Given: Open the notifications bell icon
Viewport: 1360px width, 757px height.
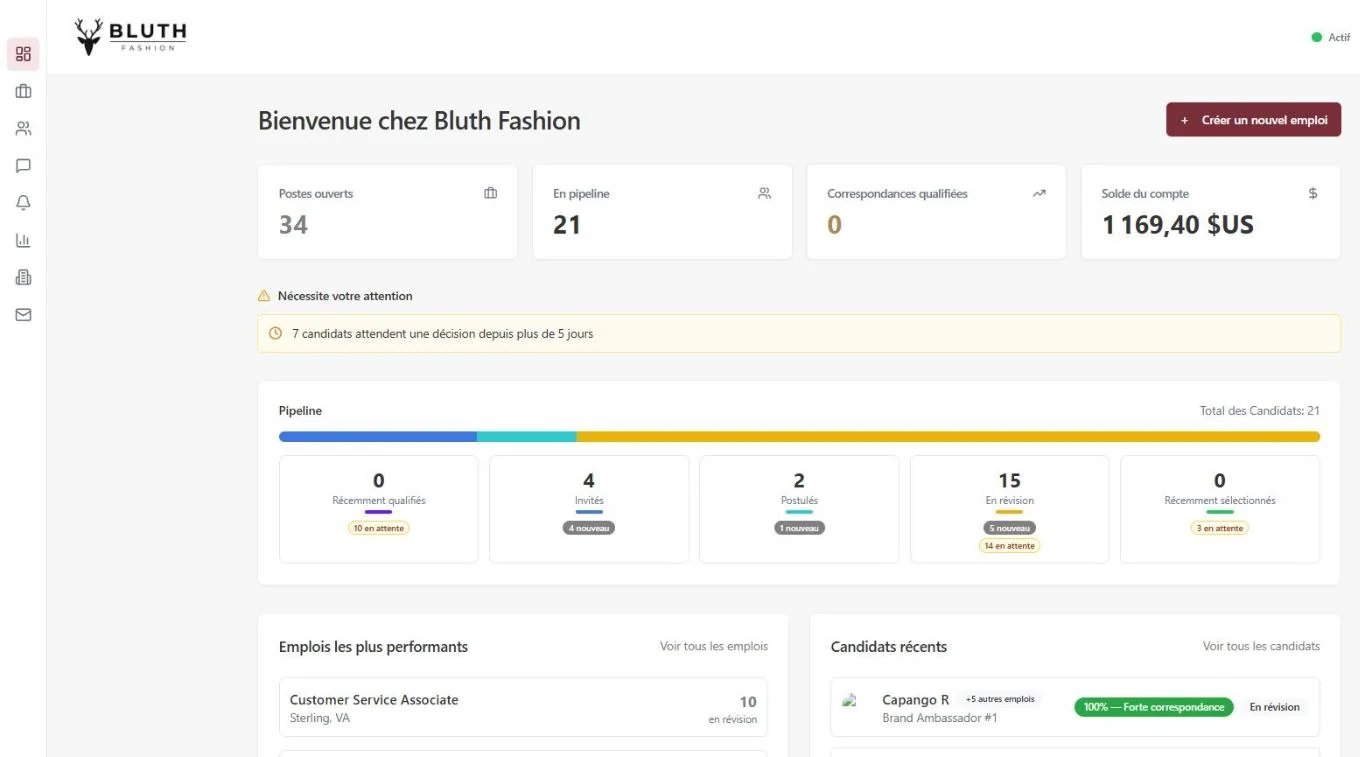Looking at the screenshot, I should [23, 203].
